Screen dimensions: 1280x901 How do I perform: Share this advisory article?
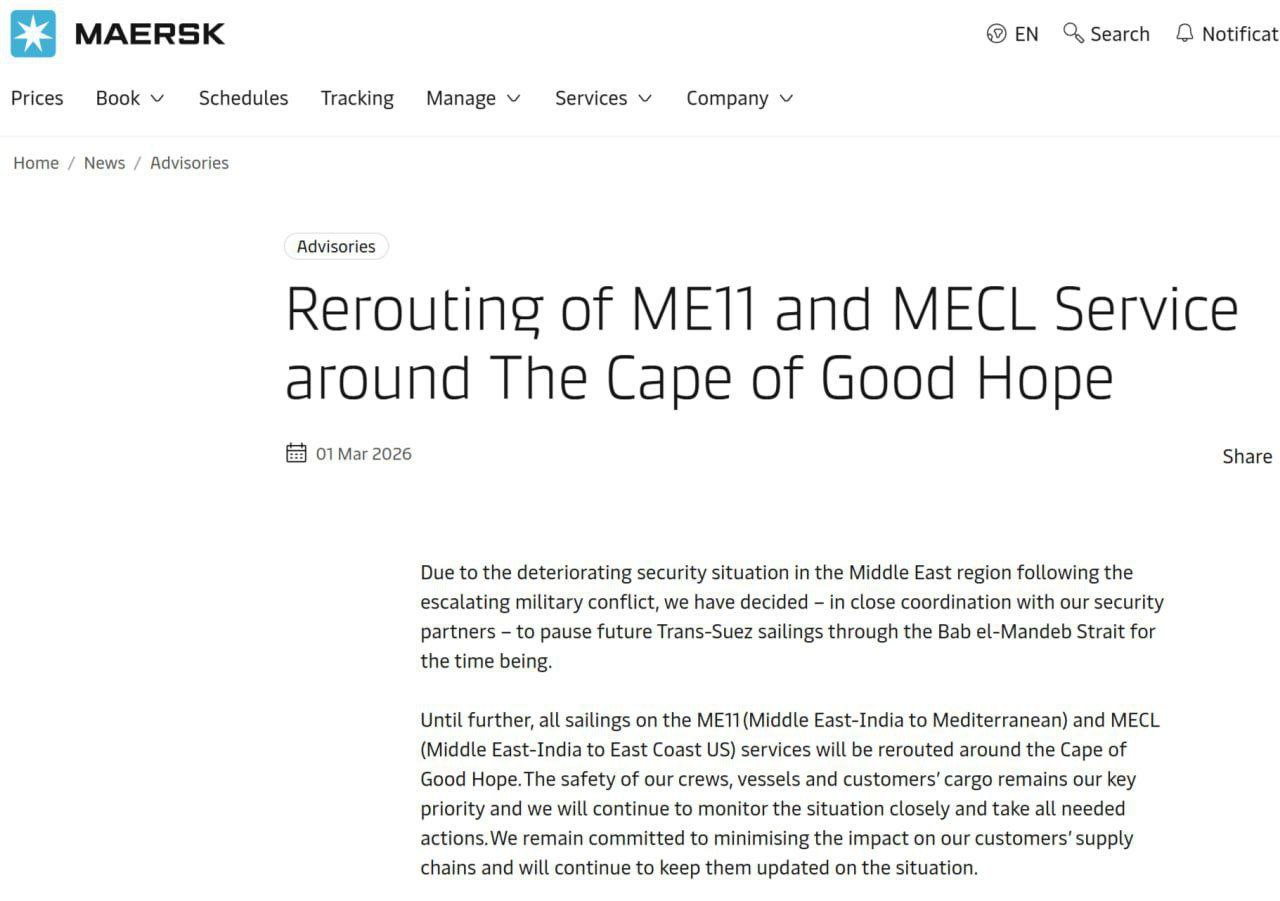[x=1246, y=456]
